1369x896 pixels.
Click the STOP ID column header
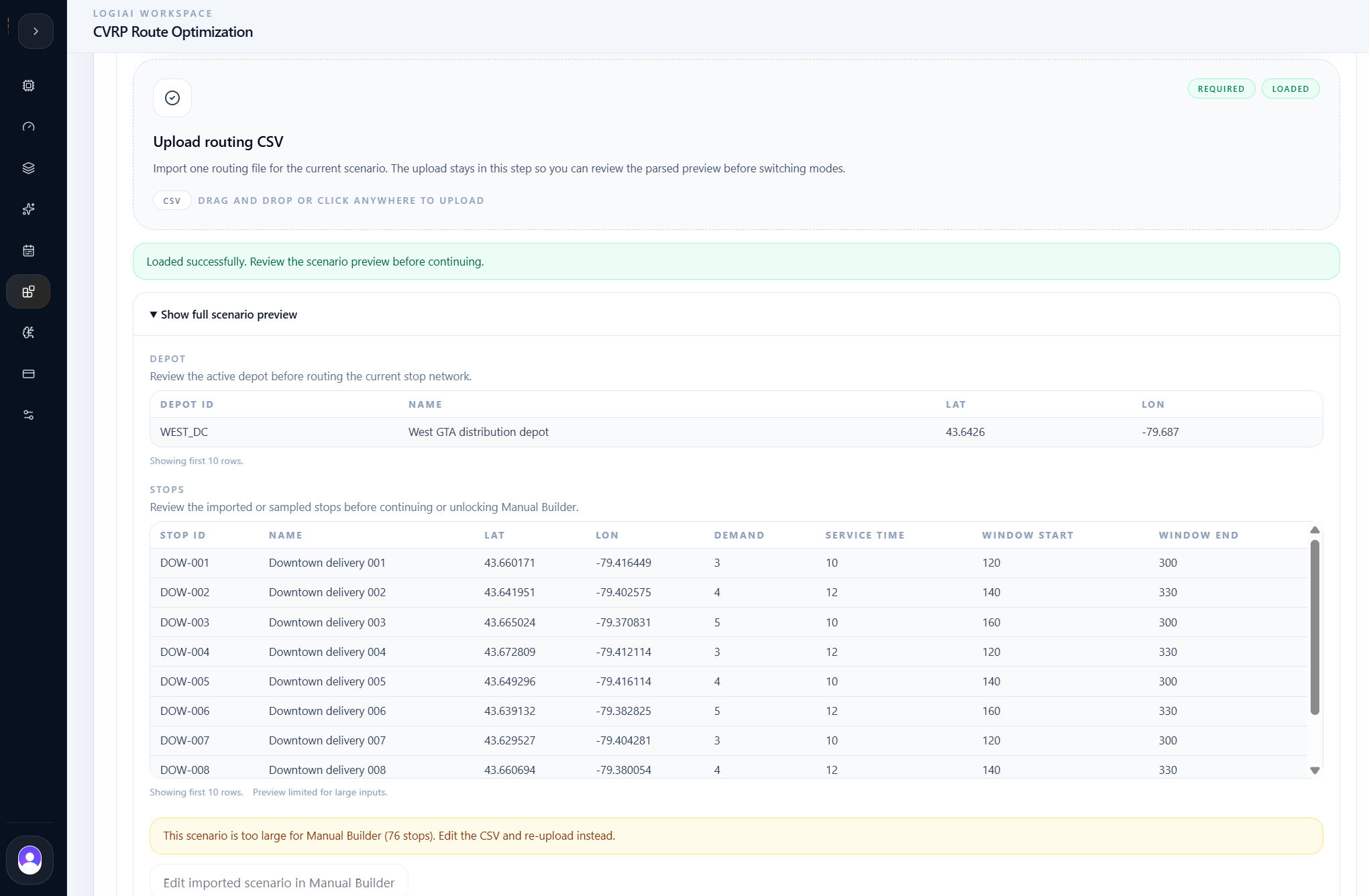182,535
